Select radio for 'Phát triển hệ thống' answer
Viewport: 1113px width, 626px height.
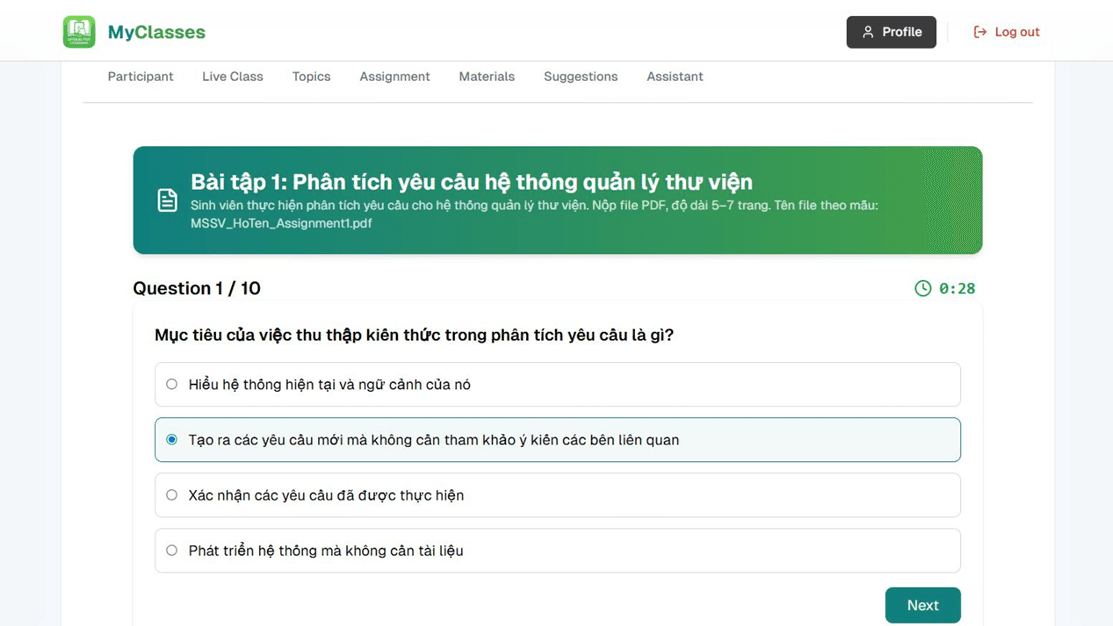[x=172, y=550]
